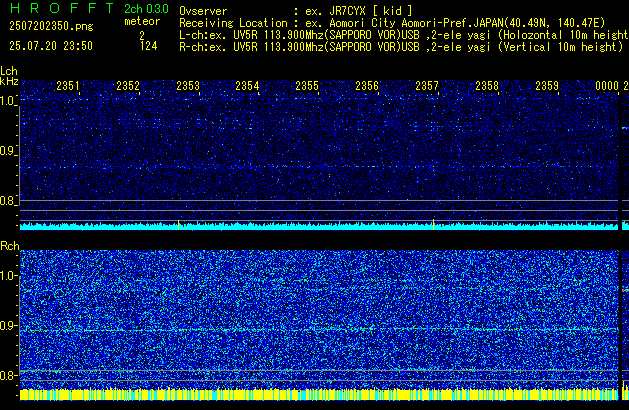The height and width of the screenshot is (410, 629).
Task: Click the Rch 0.8 kHz axis label
Action: [x=8, y=375]
